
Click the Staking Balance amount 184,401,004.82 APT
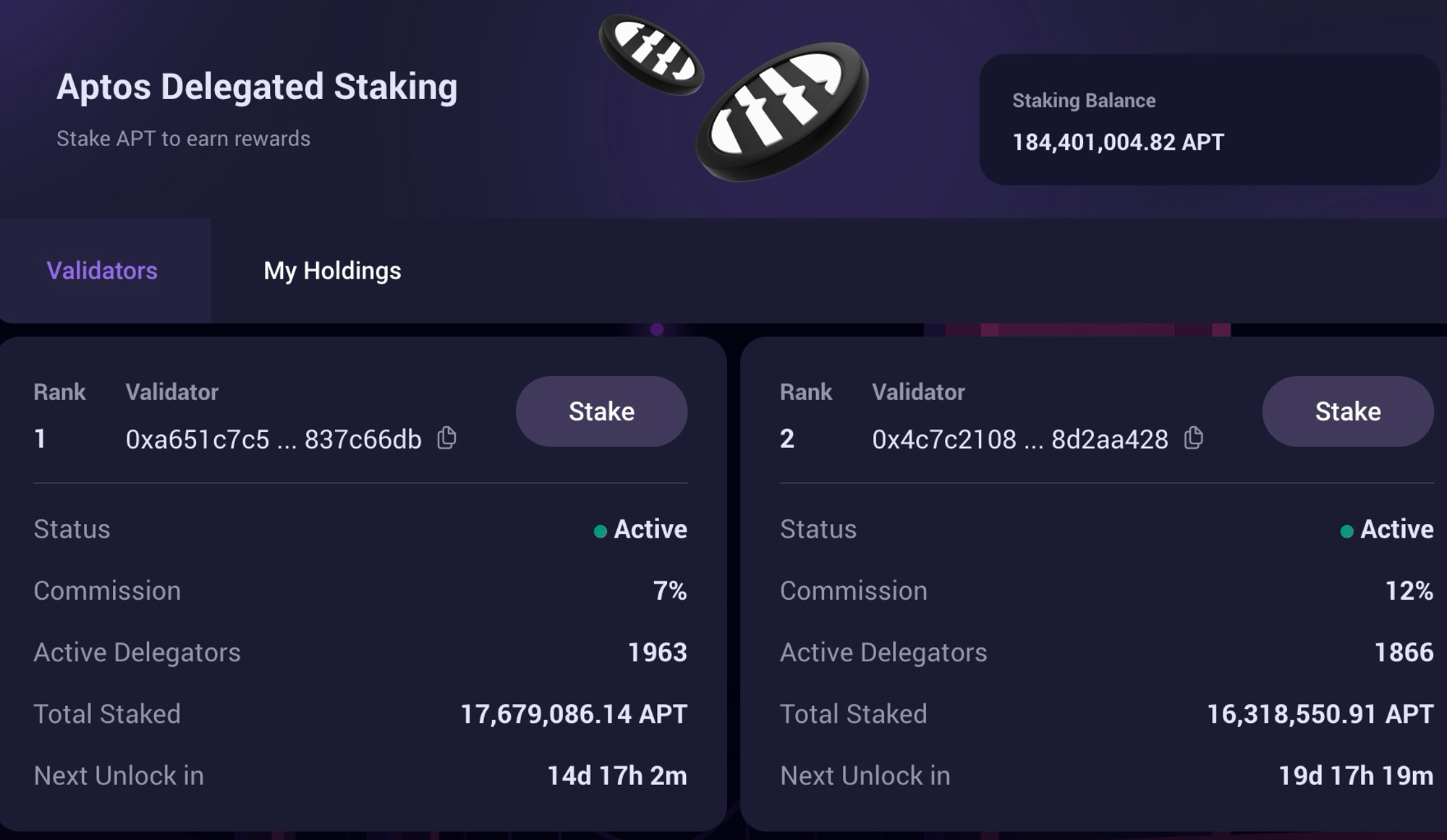coord(1118,142)
